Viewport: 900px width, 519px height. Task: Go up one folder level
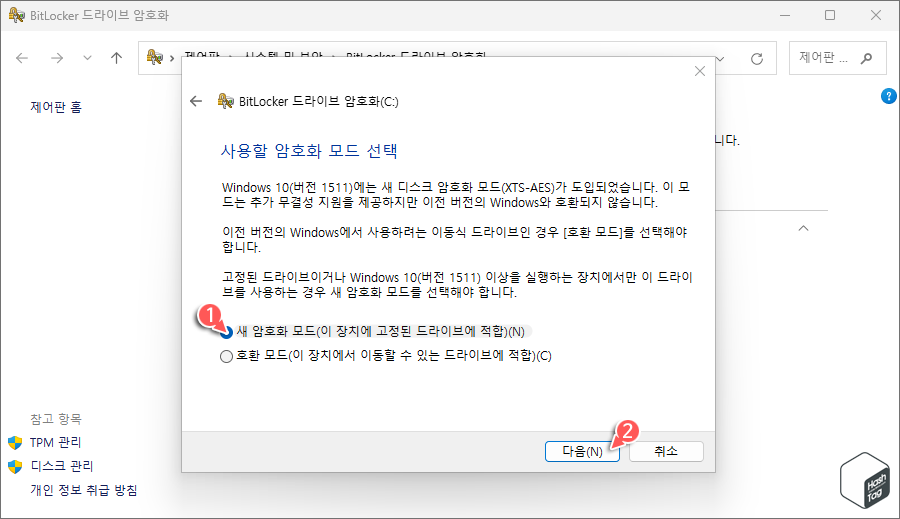click(117, 58)
